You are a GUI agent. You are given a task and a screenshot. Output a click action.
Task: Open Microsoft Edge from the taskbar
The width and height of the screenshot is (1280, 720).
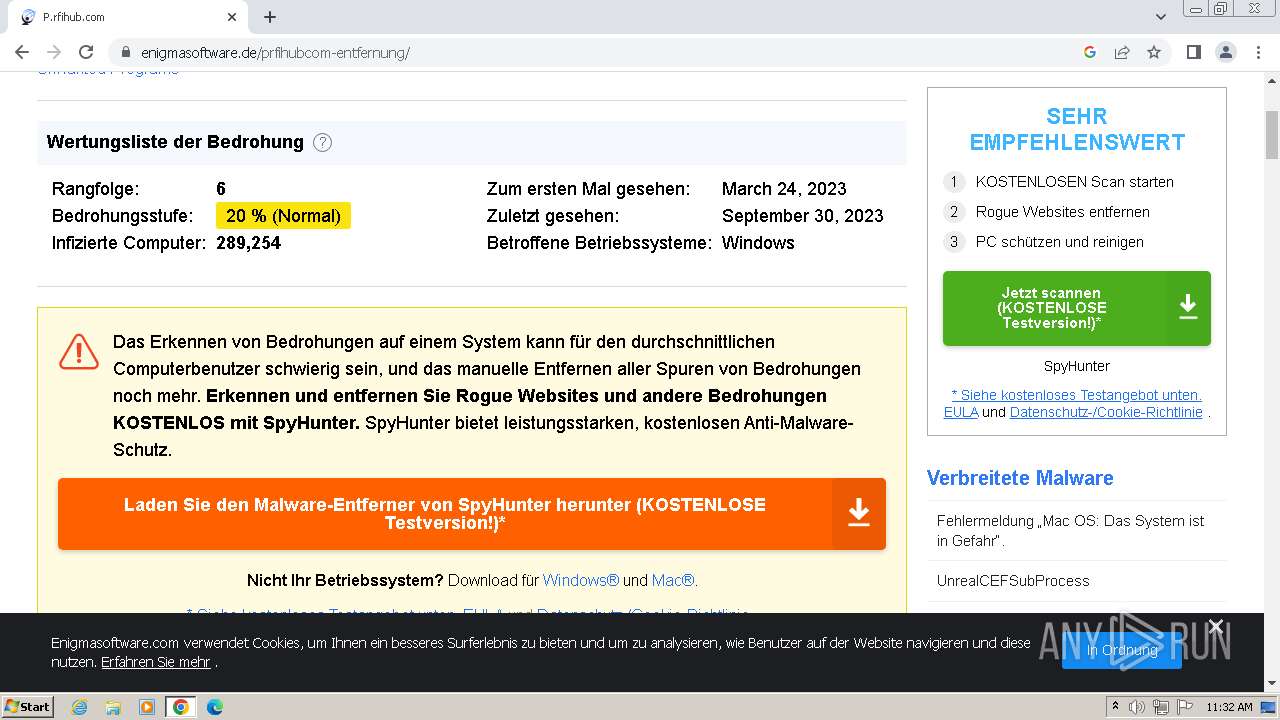pos(215,707)
